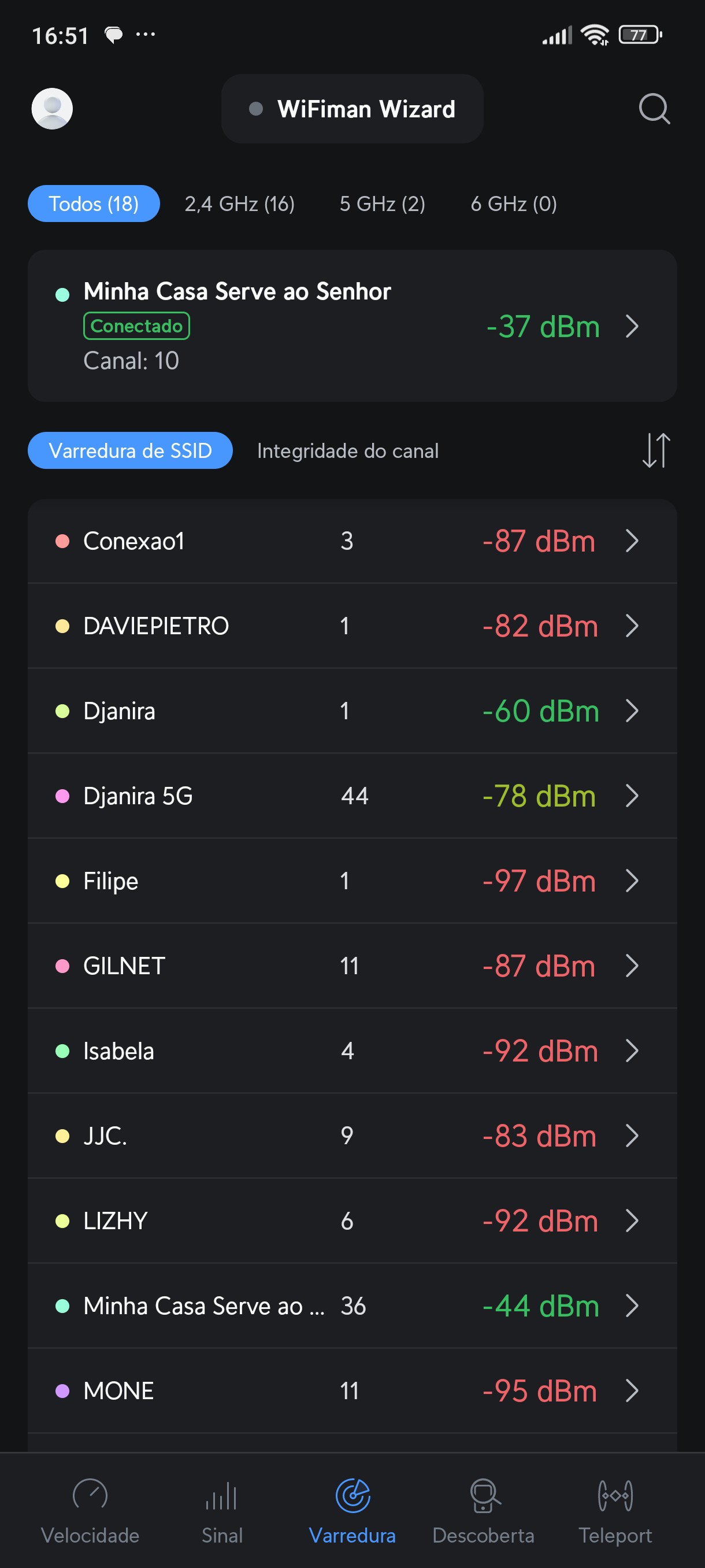Viewport: 705px width, 1568px height.
Task: Open the Teleport icon in bottom bar
Action: (x=615, y=1495)
